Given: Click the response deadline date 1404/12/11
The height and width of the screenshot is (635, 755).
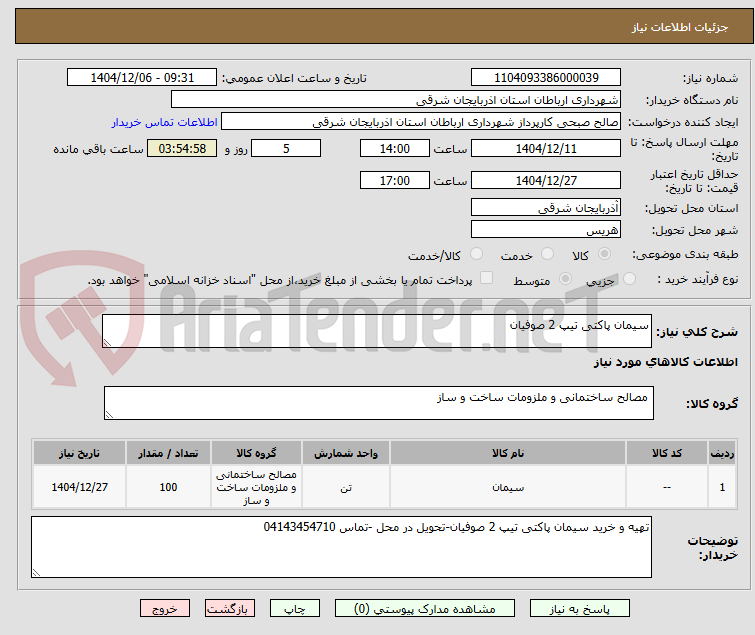Looking at the screenshot, I should (x=546, y=148).
